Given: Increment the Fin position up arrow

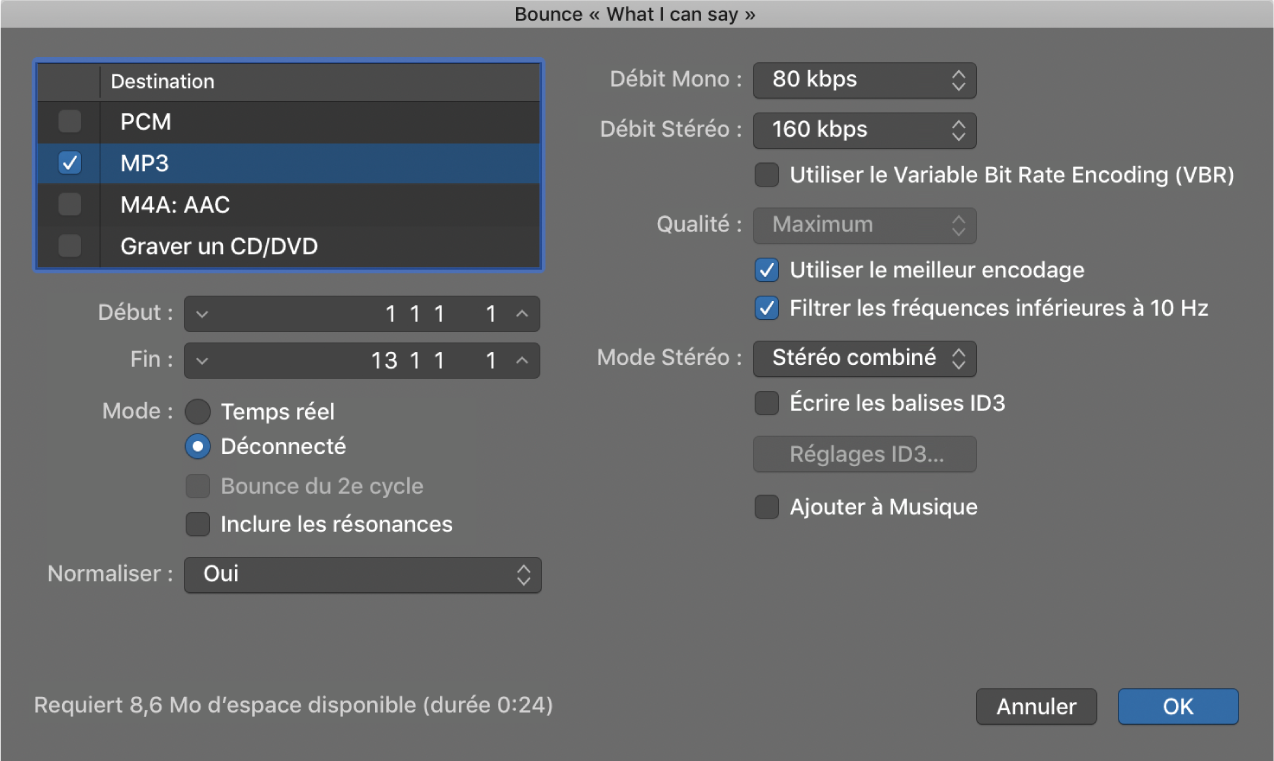Looking at the screenshot, I should [521, 361].
